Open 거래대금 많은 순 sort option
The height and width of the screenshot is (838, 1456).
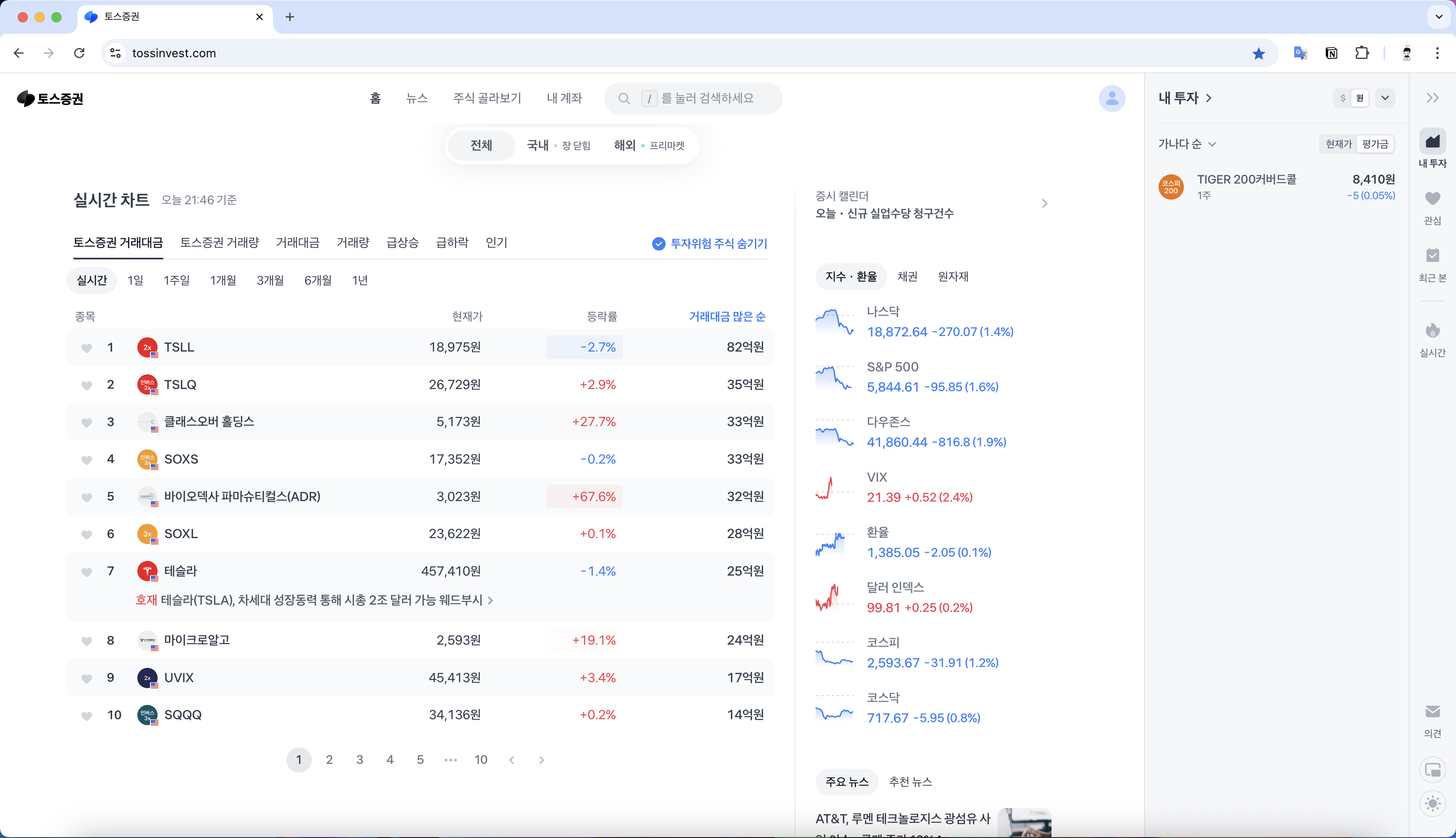[727, 317]
